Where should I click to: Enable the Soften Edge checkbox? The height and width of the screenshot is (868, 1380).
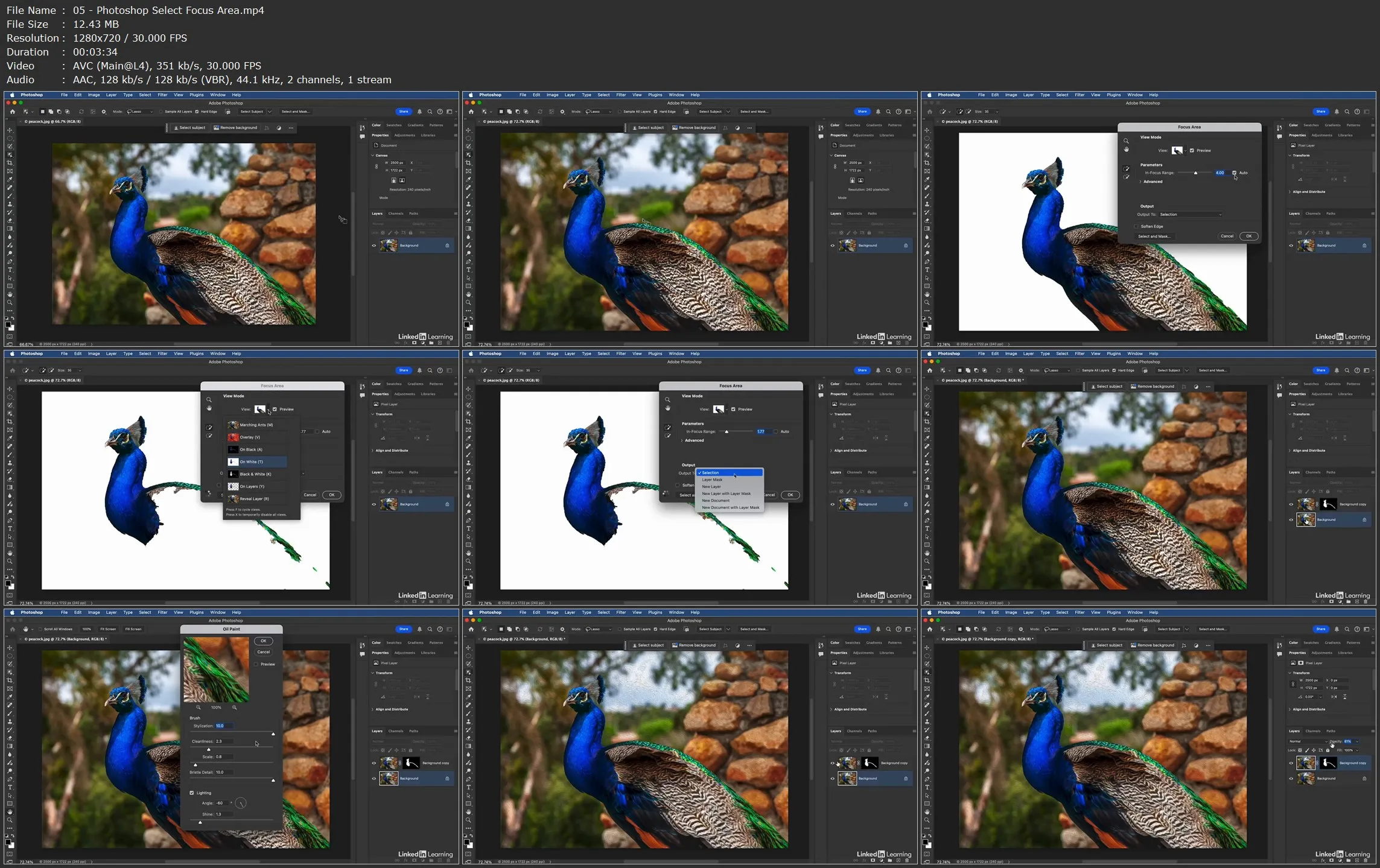(1136, 226)
